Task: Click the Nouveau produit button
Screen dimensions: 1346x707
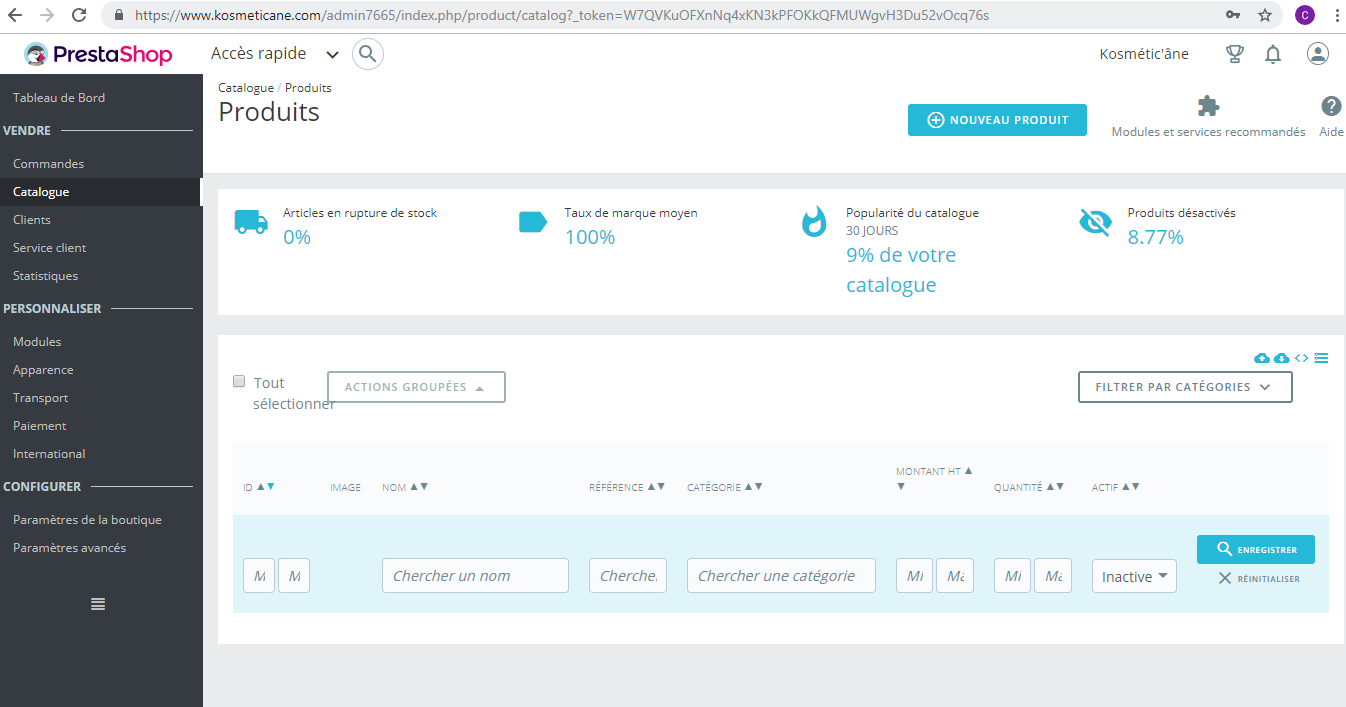Action: pyautogui.click(x=997, y=120)
